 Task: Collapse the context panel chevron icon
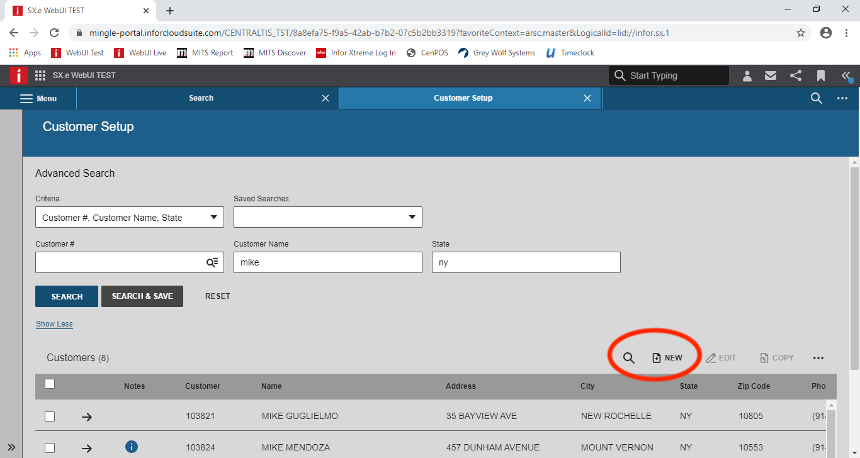pos(846,76)
